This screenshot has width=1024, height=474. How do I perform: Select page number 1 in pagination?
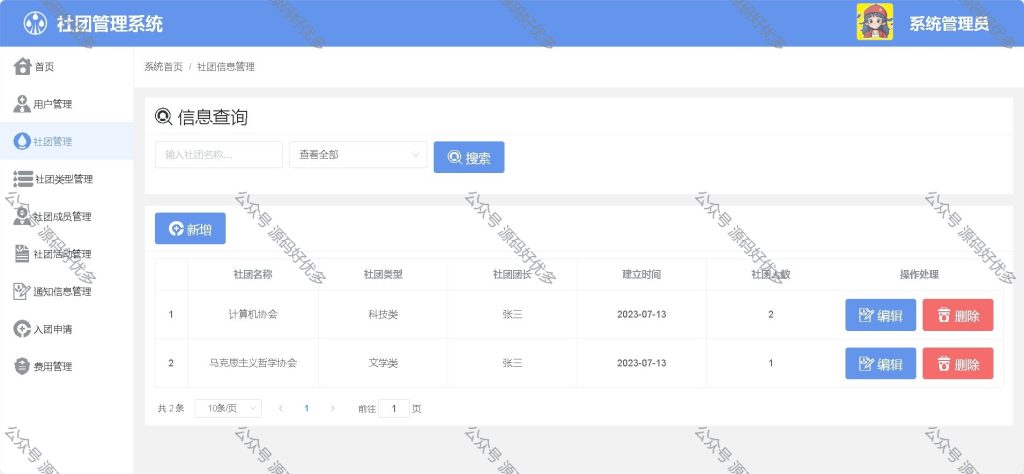[306, 409]
